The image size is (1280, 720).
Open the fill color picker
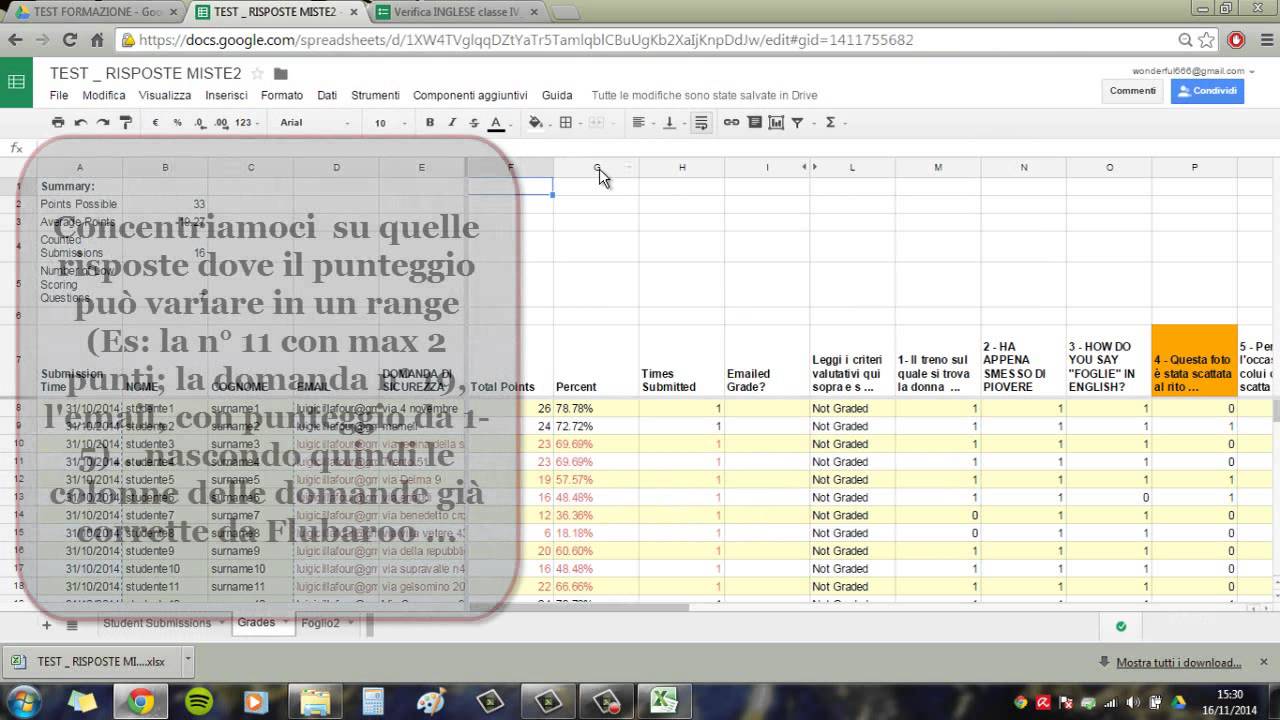coord(537,122)
